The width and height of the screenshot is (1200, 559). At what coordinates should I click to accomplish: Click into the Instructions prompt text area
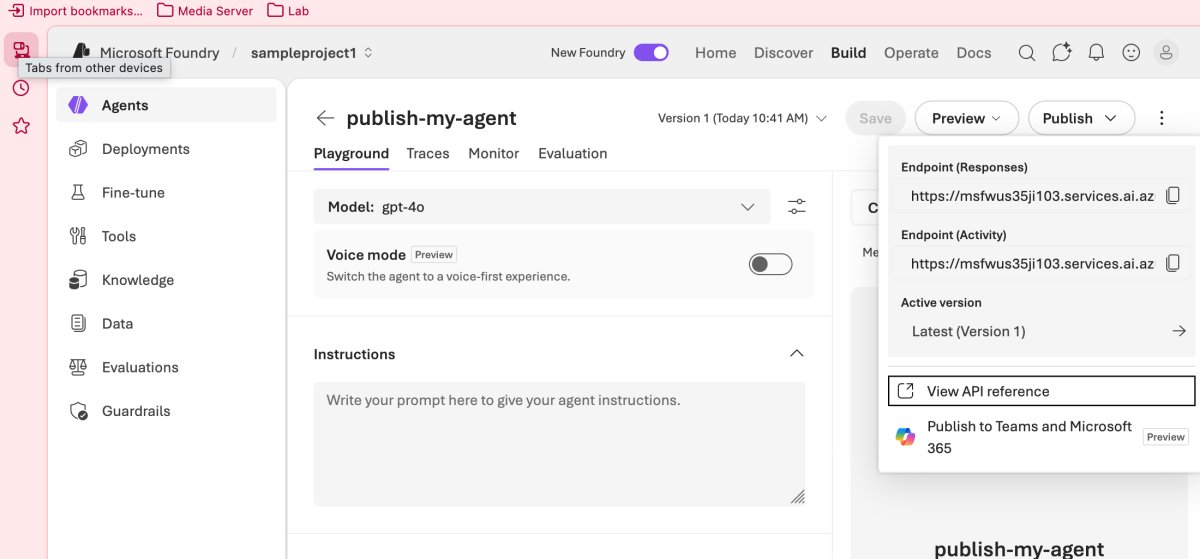coord(559,444)
